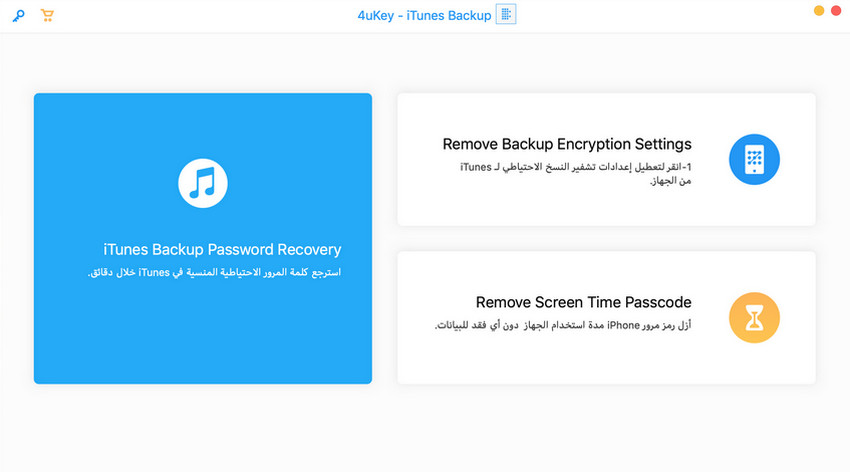Image resolution: width=850 pixels, height=472 pixels.
Task: Select Remove Backup Encryption Settings heading
Action: [x=567, y=144]
